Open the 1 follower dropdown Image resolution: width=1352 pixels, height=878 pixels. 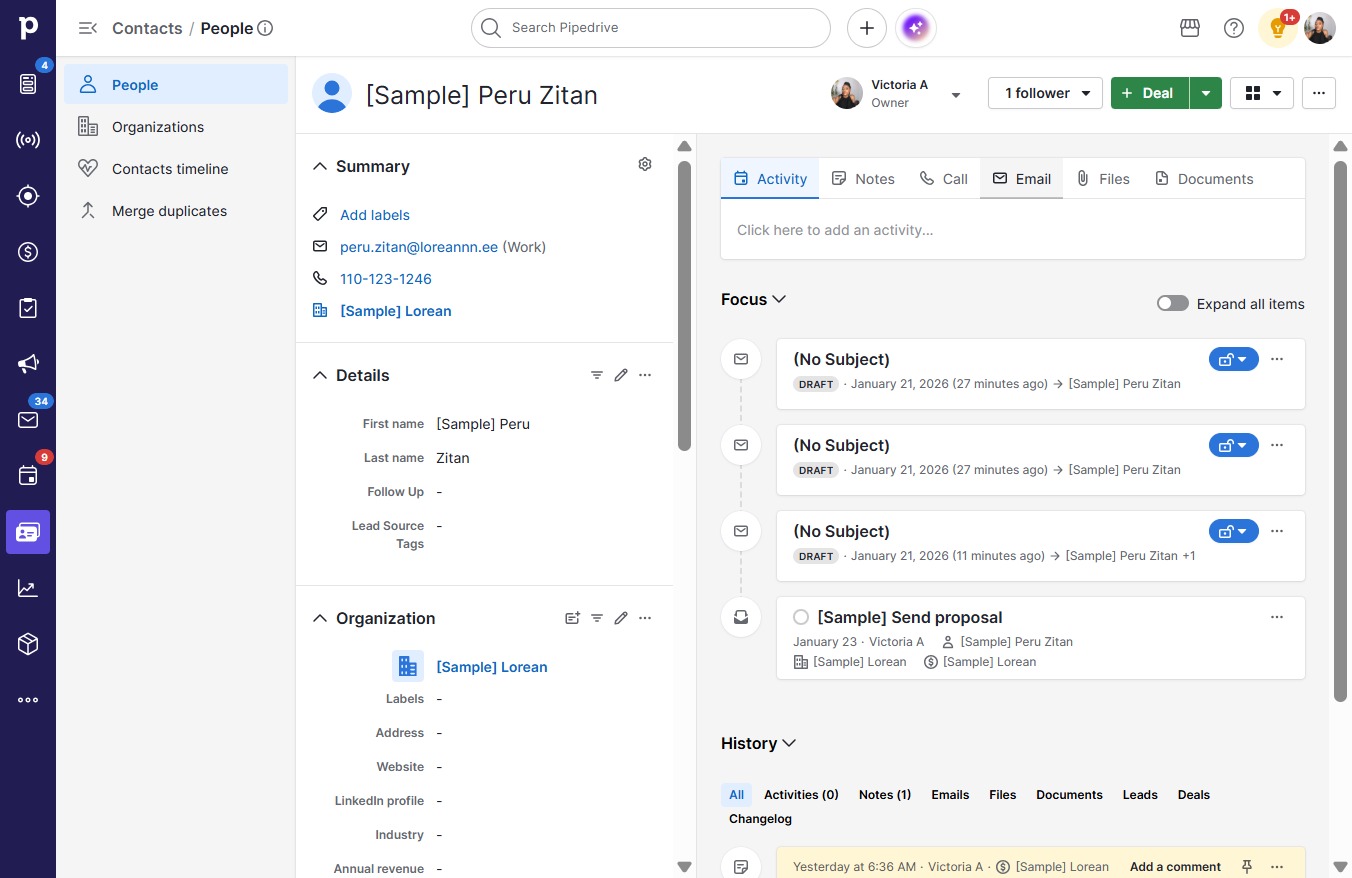1045,93
